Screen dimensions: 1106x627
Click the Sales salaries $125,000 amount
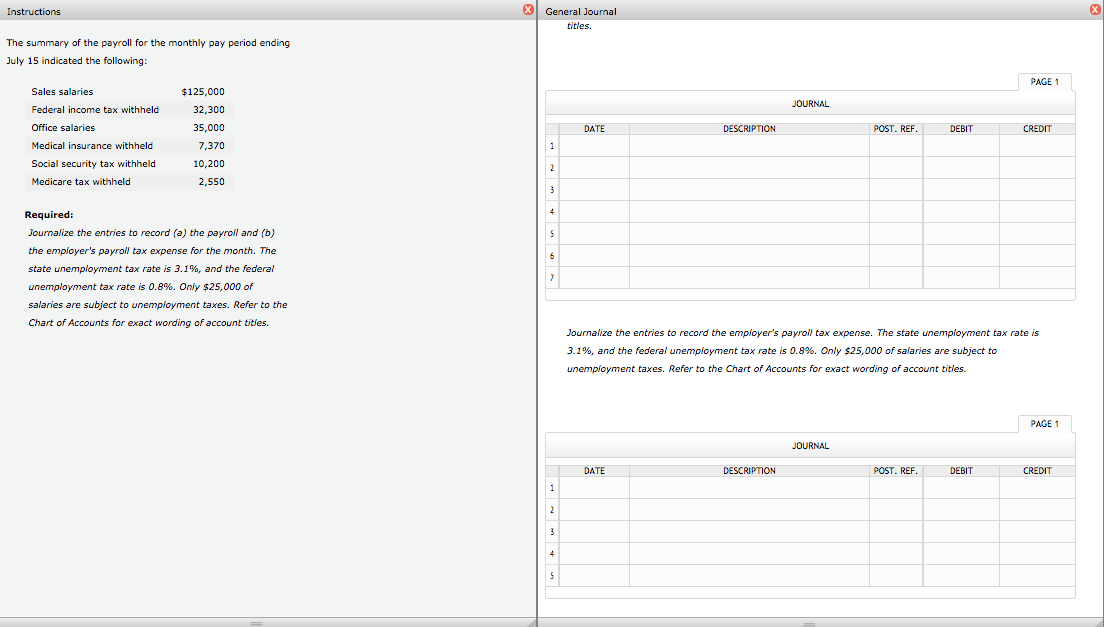(203, 92)
